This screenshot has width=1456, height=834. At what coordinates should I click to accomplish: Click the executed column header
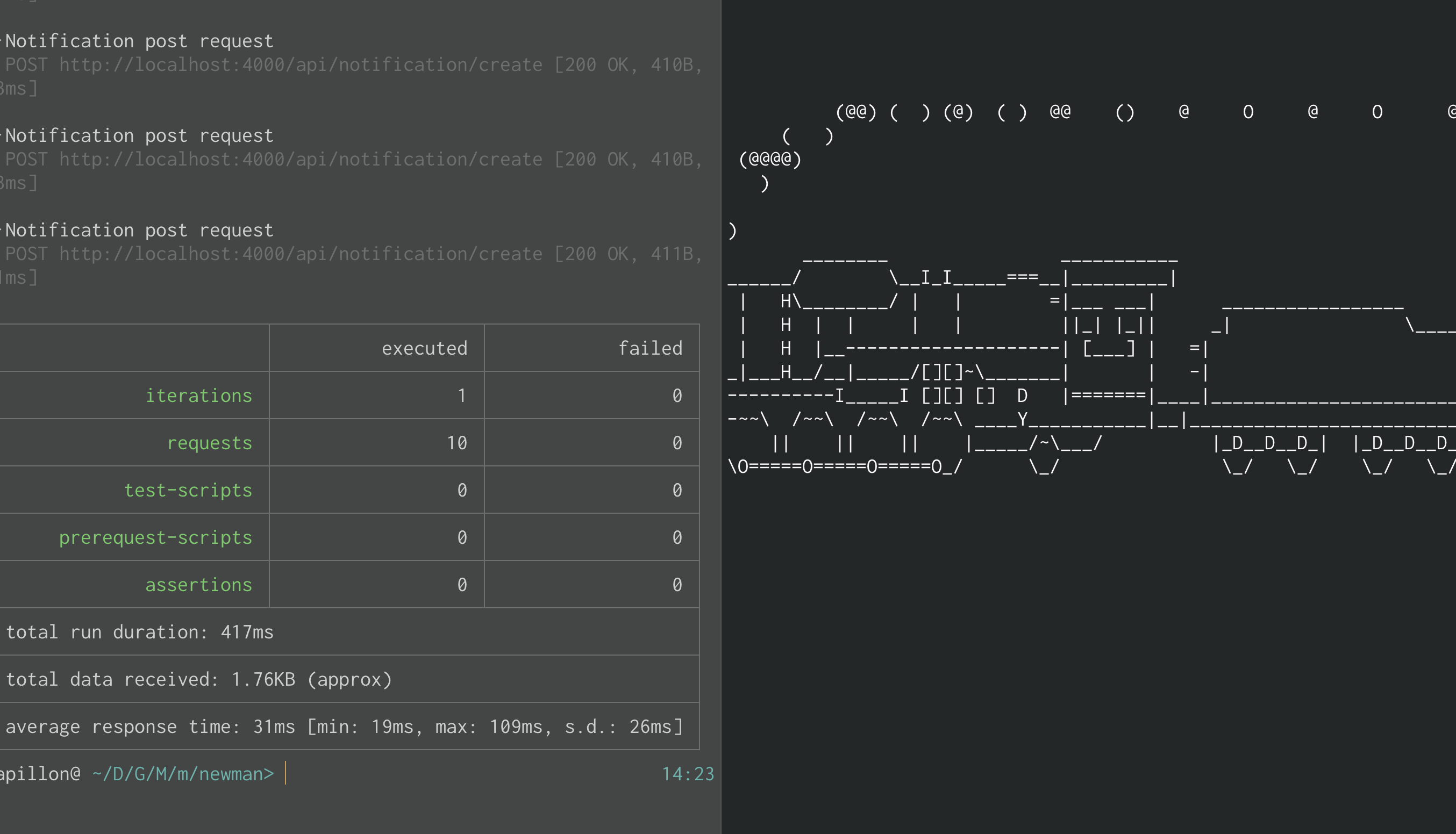coord(424,348)
